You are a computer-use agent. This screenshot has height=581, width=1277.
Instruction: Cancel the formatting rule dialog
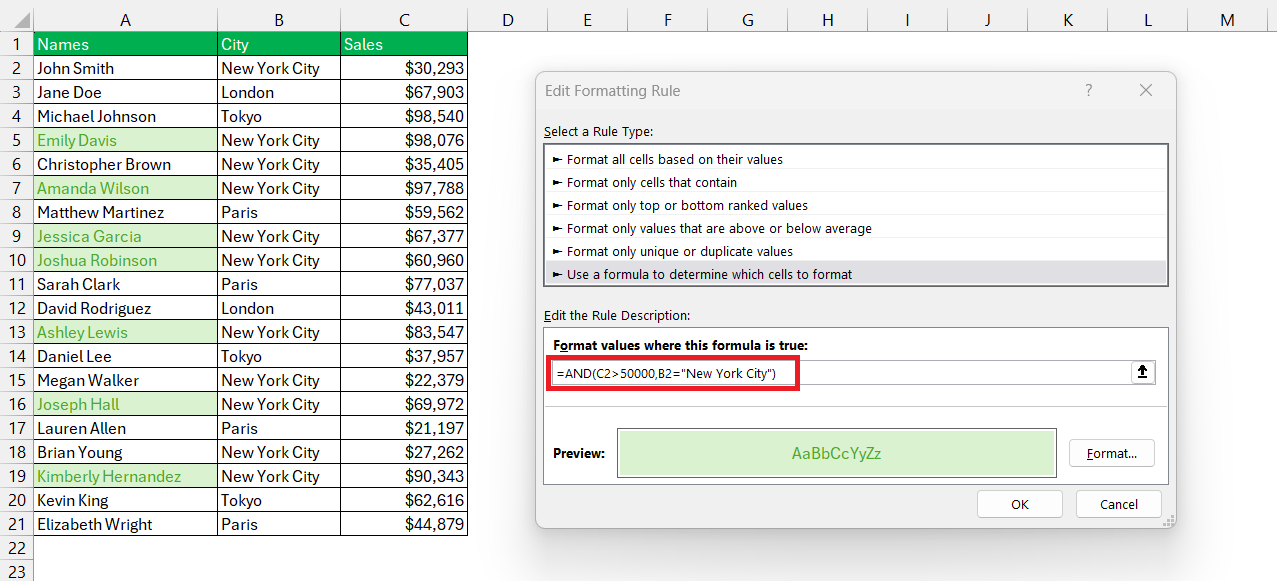click(1119, 504)
